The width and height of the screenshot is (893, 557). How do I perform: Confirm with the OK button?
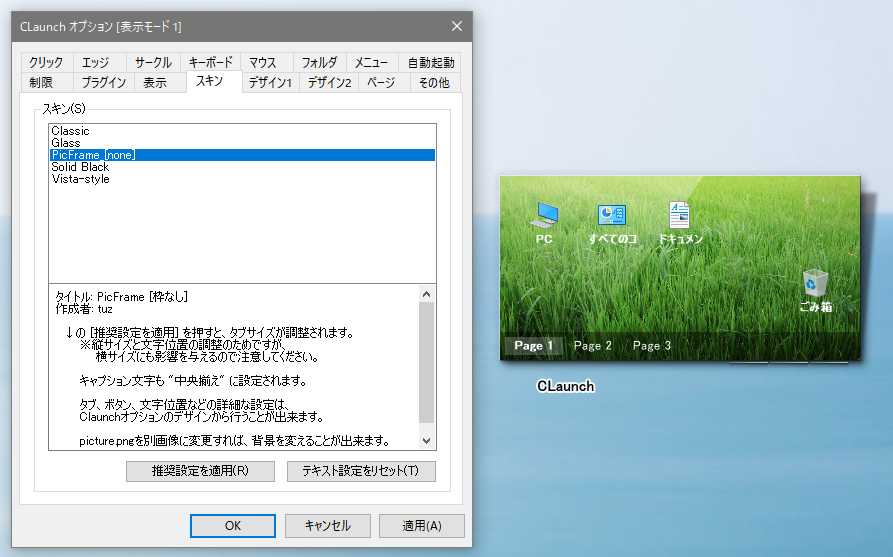tap(232, 526)
